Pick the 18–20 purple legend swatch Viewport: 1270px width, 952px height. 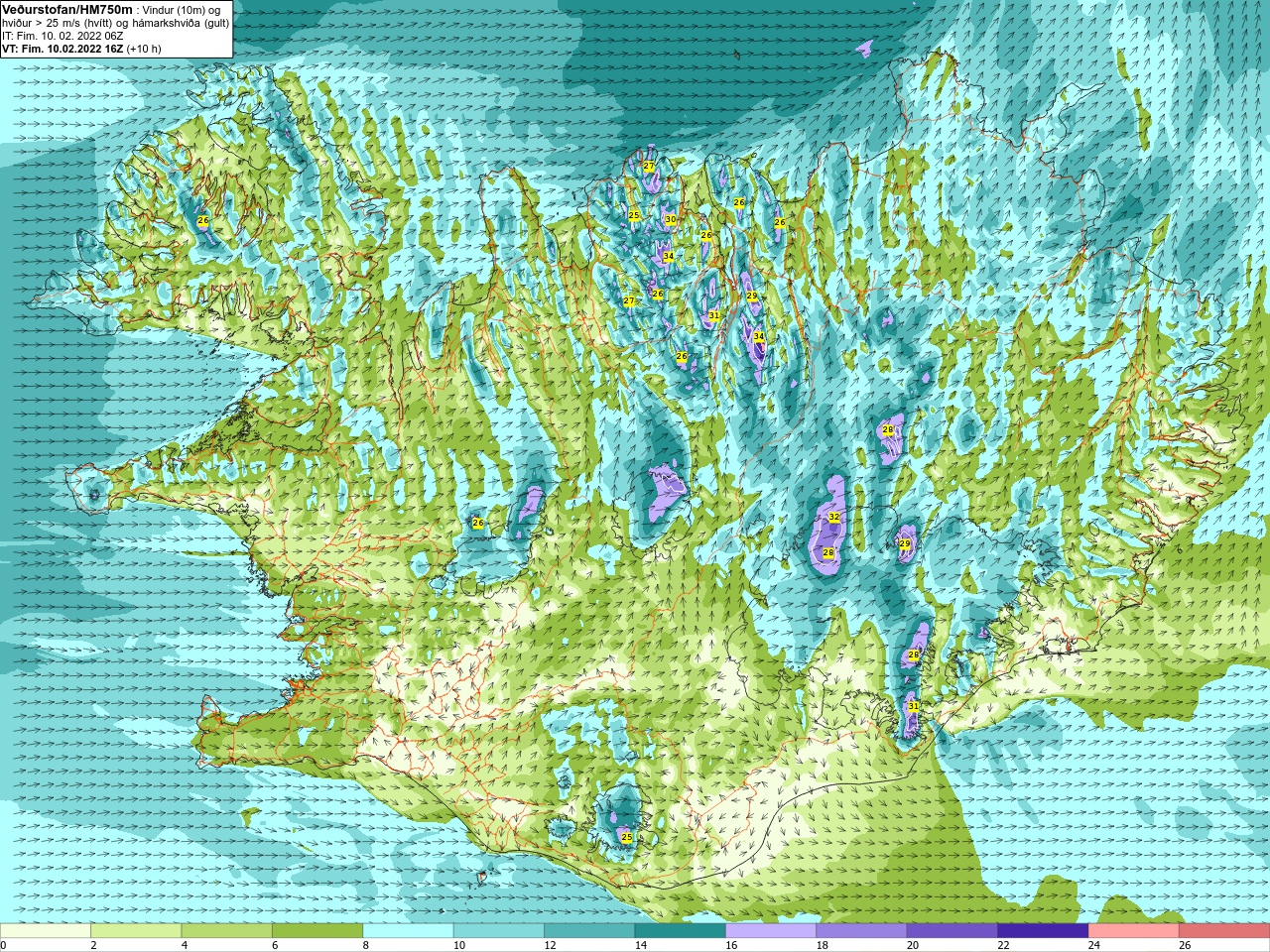coord(861,931)
